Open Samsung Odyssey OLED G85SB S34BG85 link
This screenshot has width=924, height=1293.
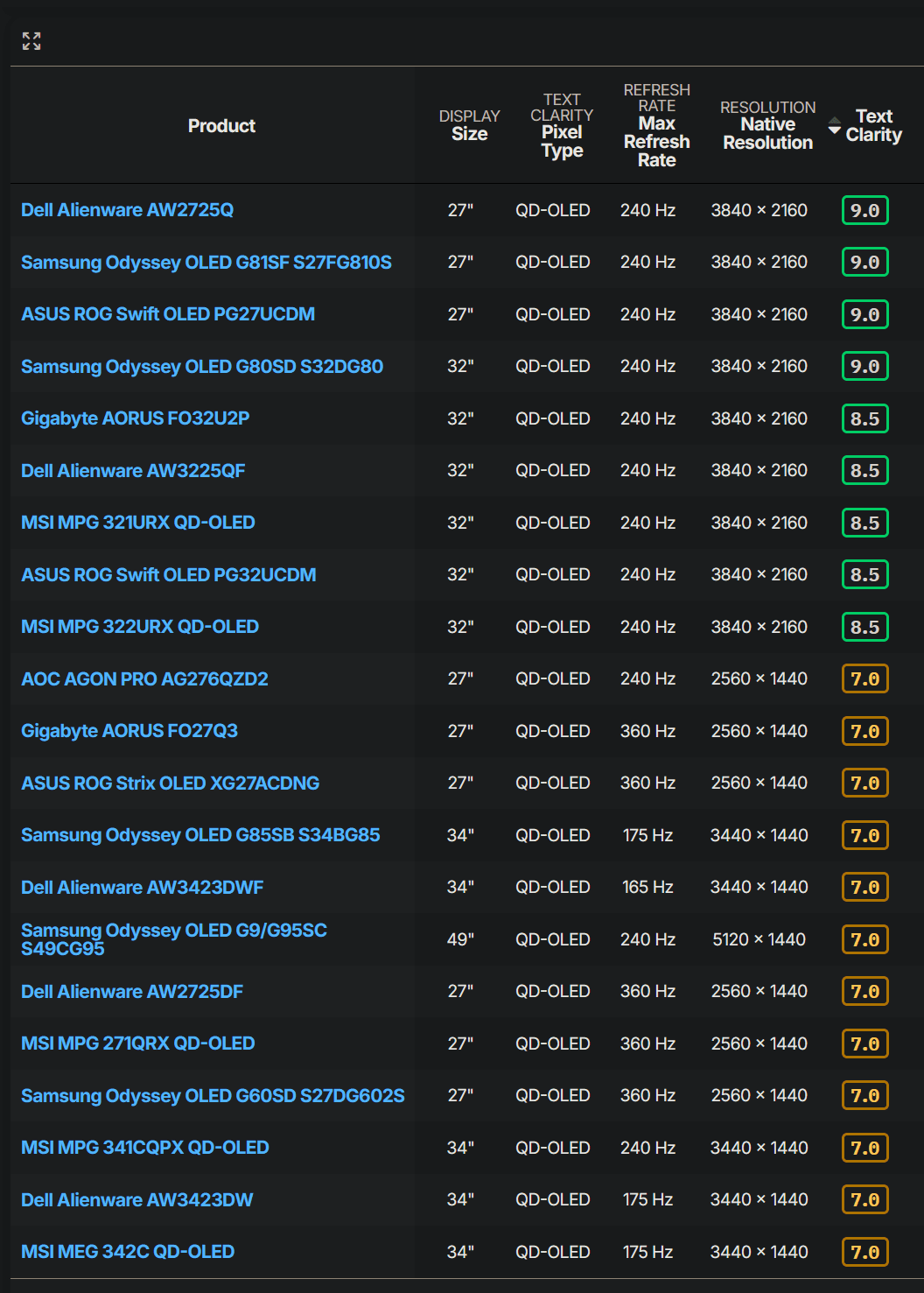200,835
